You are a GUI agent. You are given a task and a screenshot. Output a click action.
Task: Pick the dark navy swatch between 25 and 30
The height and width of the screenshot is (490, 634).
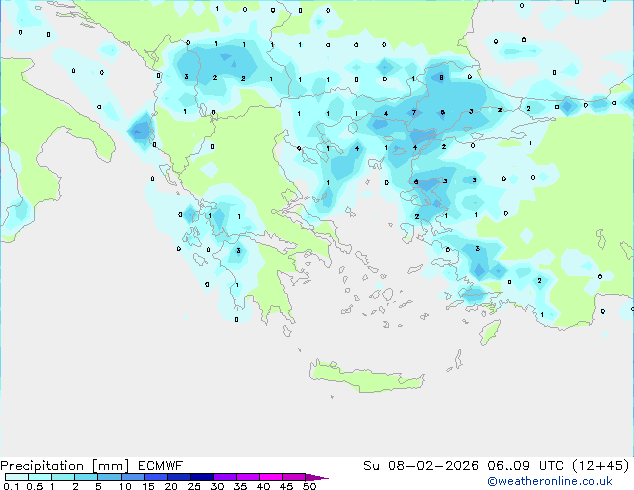point(201,477)
